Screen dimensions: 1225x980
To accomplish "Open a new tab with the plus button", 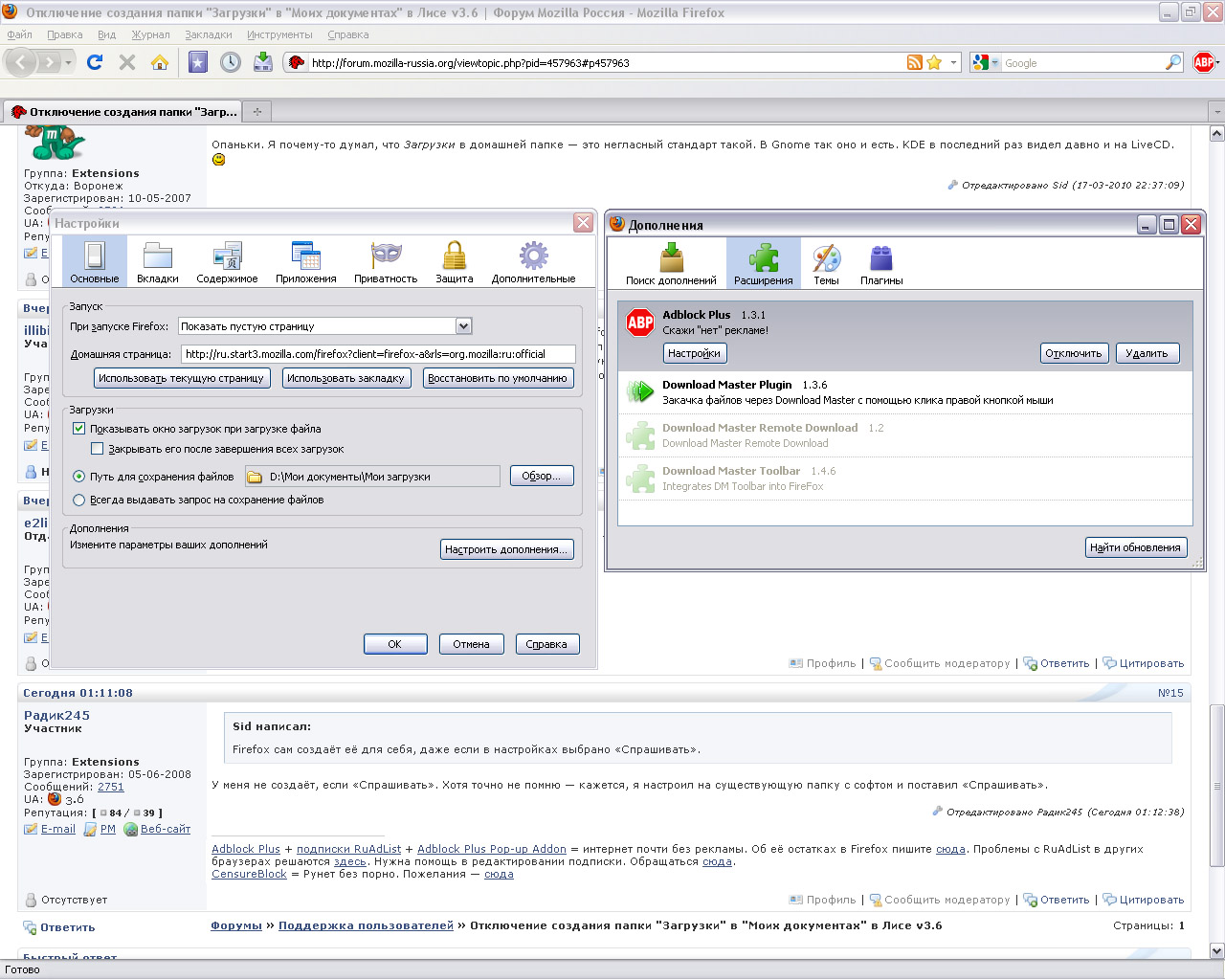I will 256,112.
